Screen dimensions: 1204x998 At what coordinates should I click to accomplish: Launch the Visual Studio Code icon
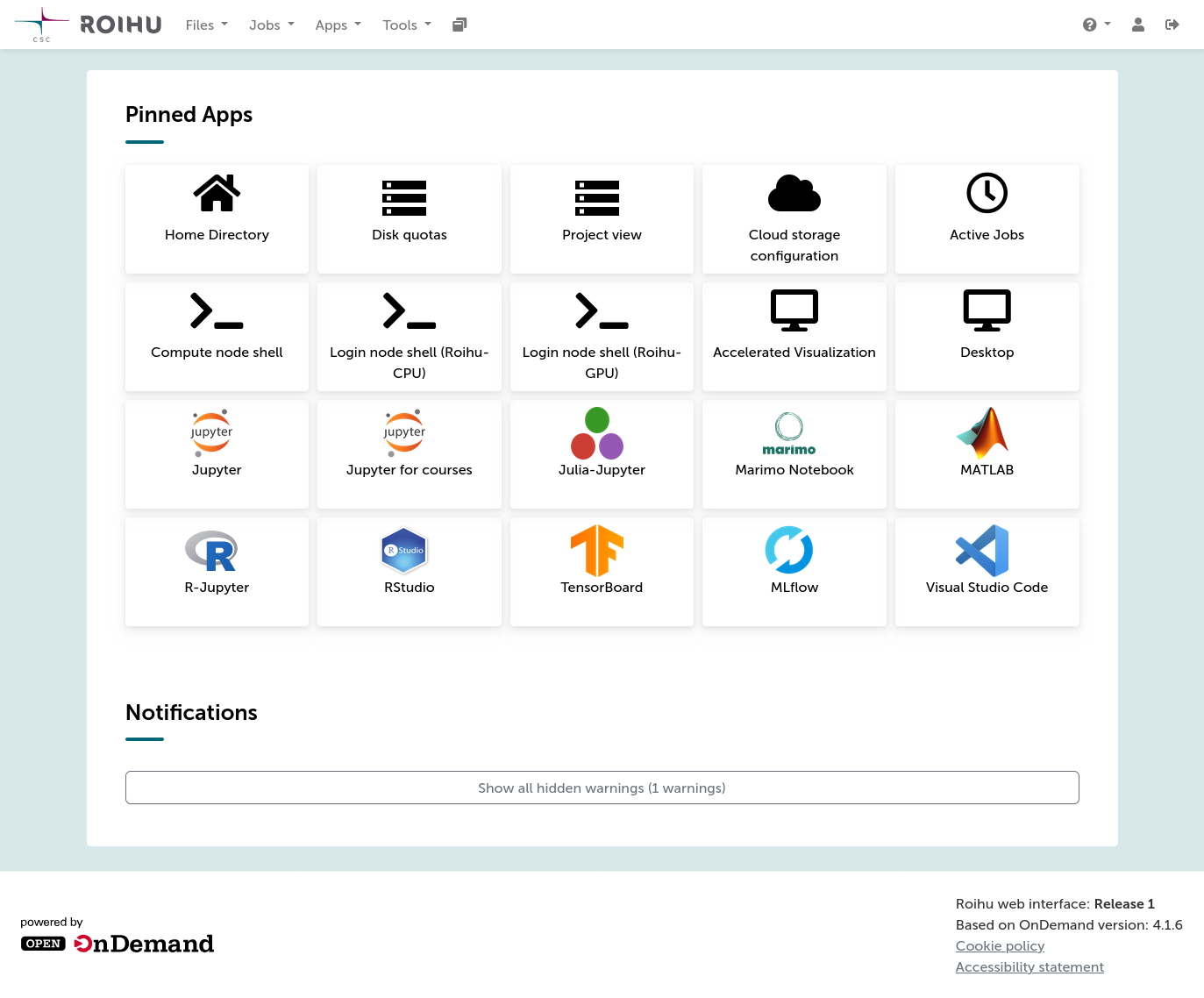(982, 551)
